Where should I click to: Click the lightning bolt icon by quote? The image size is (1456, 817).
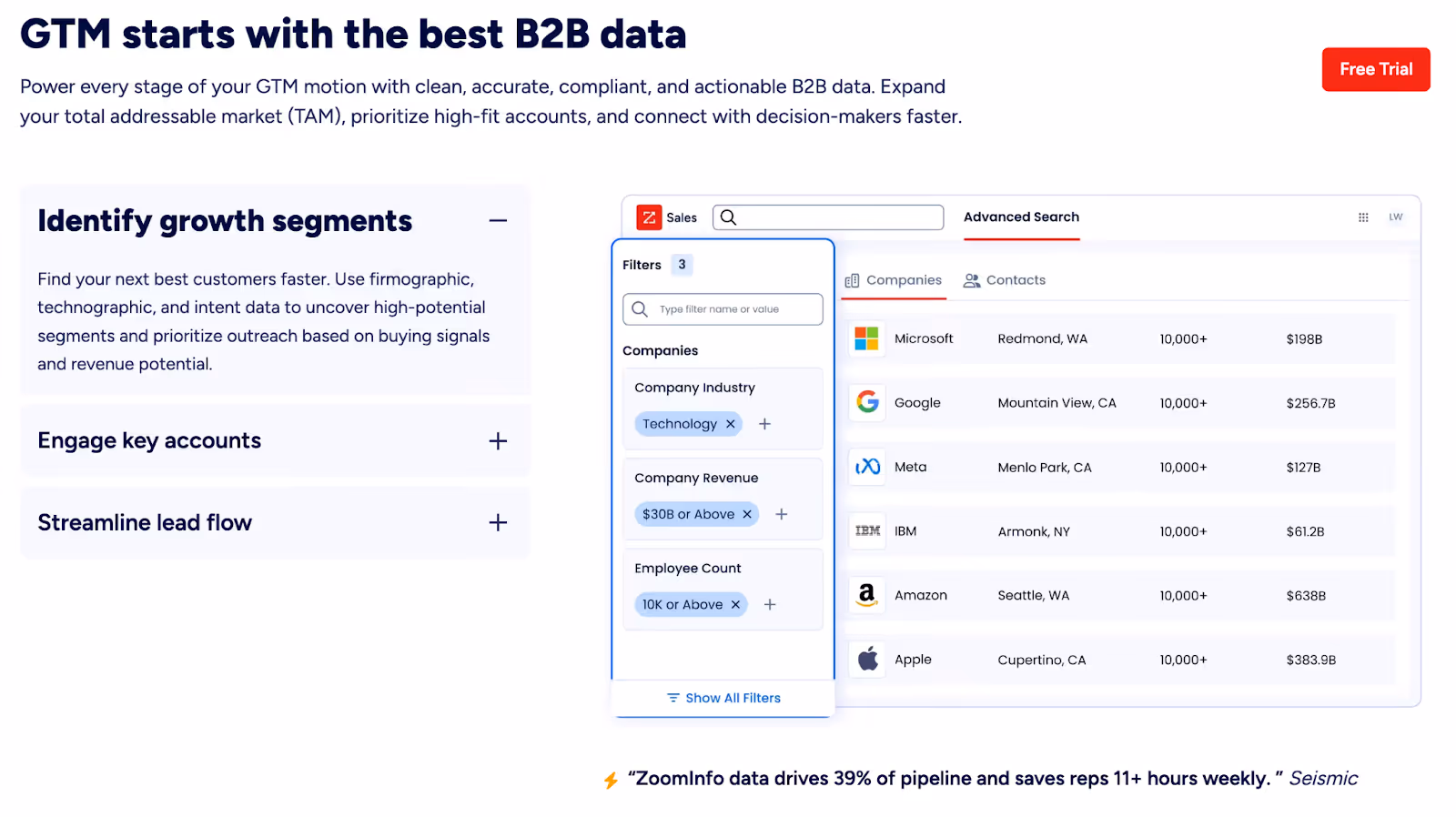[611, 780]
